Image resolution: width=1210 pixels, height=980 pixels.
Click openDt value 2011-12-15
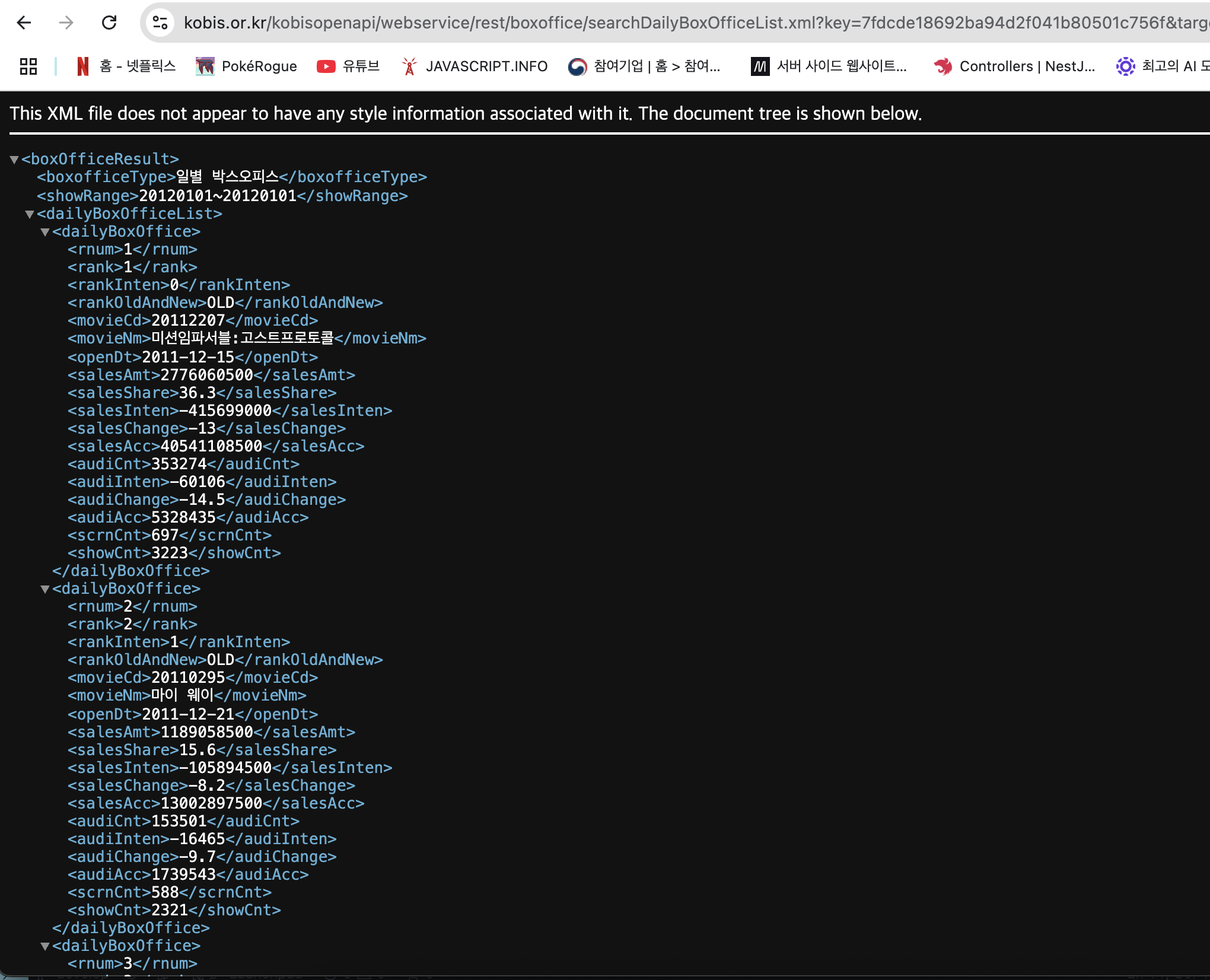(x=188, y=357)
